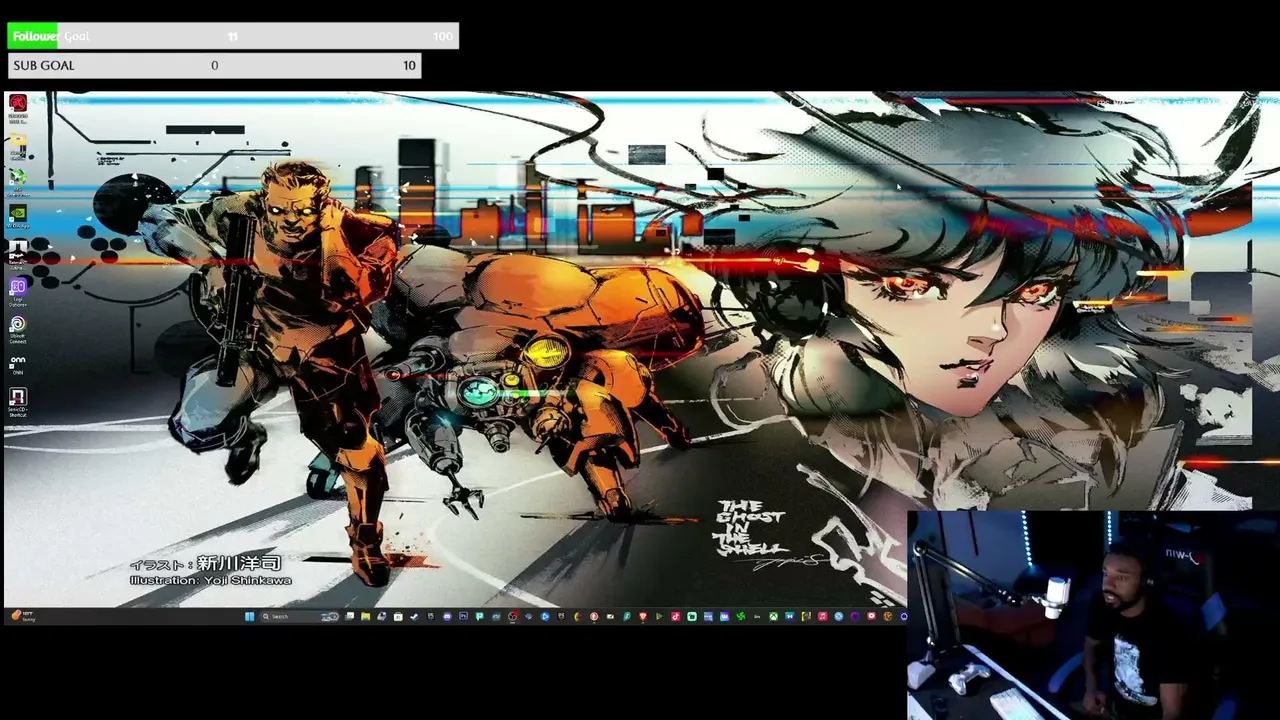Click the taskbar Search box
The image size is (1280, 720).
300,616
